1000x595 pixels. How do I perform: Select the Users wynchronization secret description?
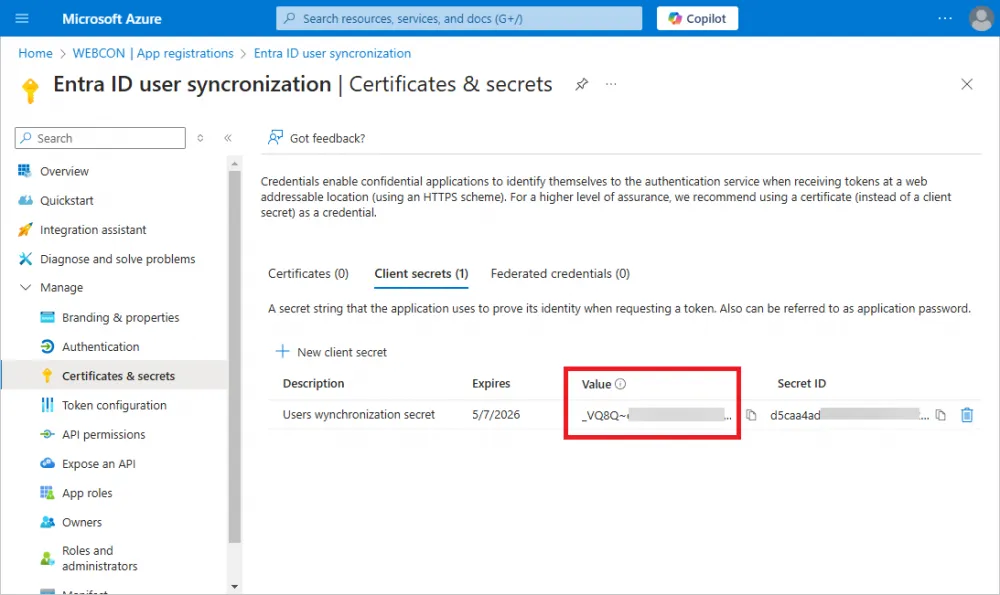point(358,415)
